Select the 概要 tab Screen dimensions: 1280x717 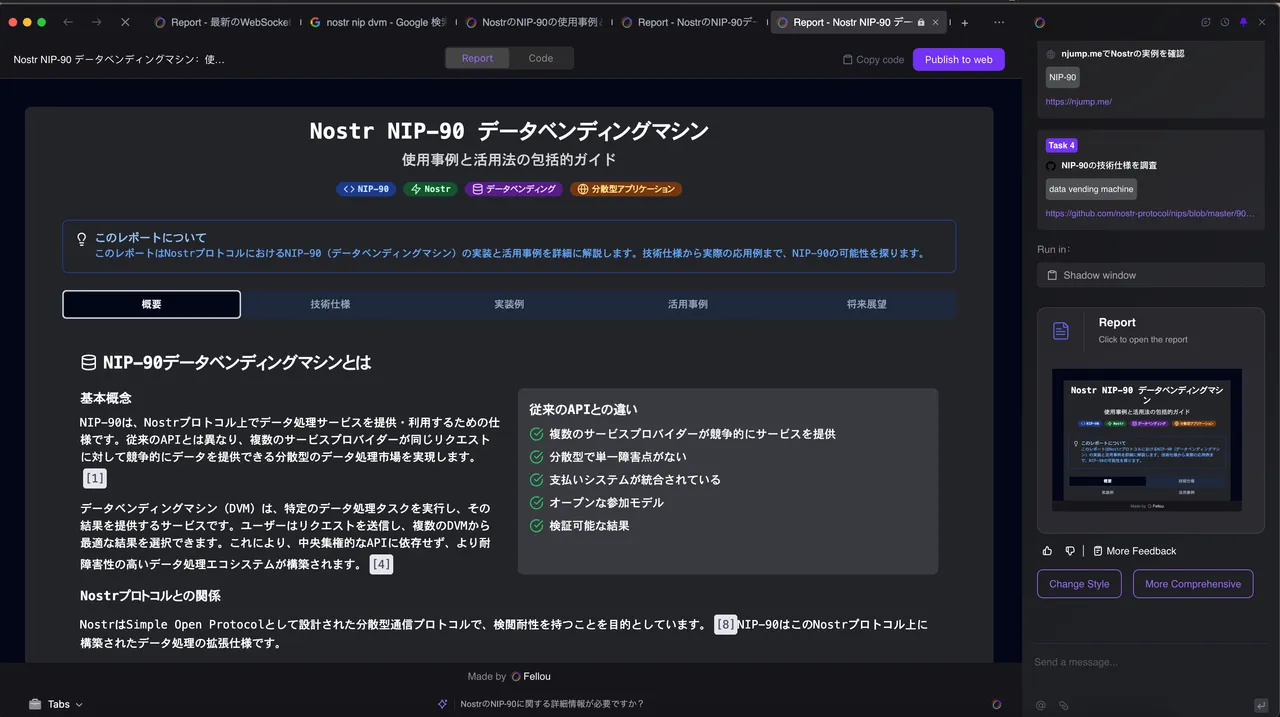(151, 304)
